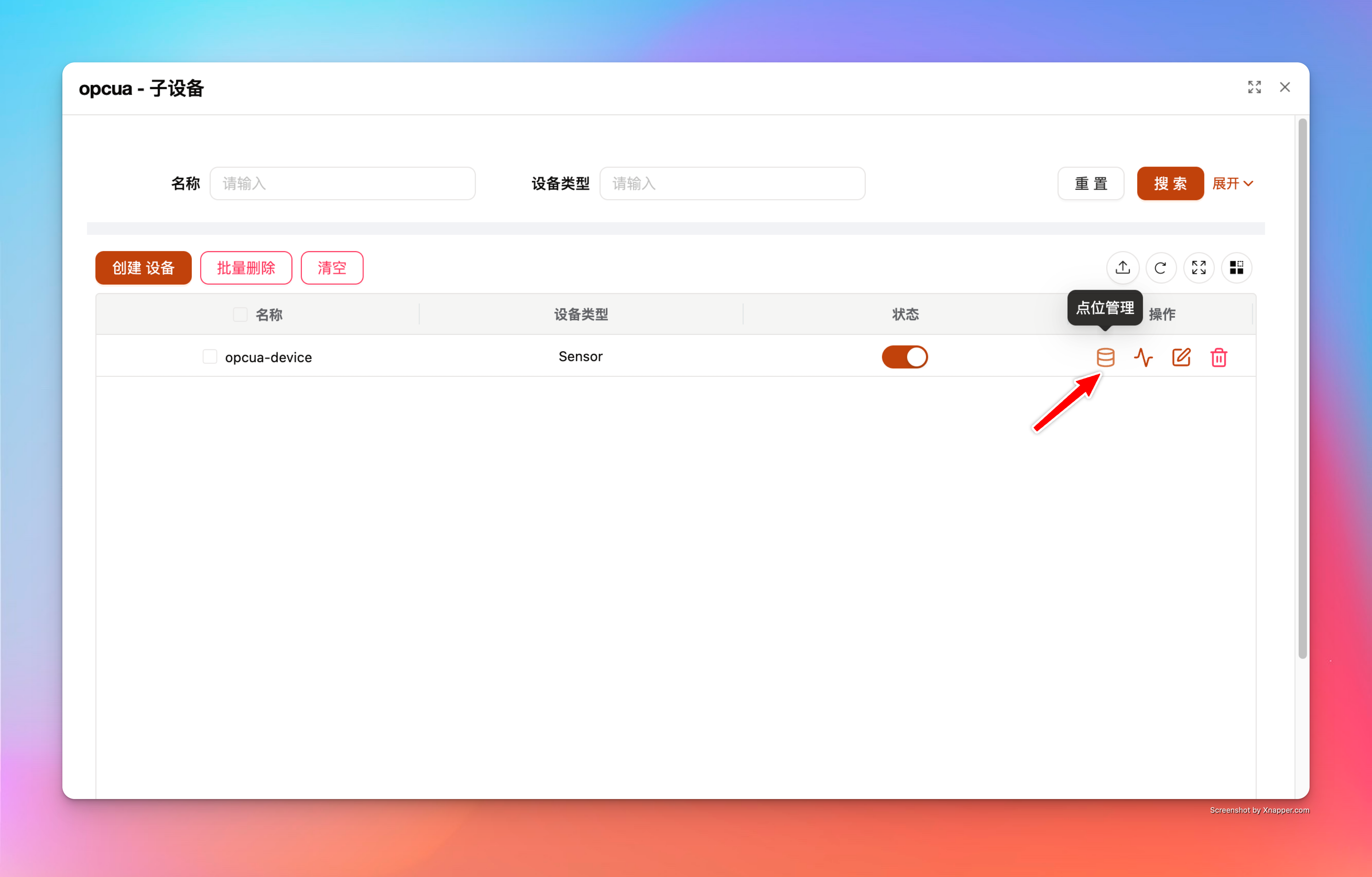The image size is (1372, 877).
Task: Expand the table to fullscreen view
Action: pos(1199,268)
